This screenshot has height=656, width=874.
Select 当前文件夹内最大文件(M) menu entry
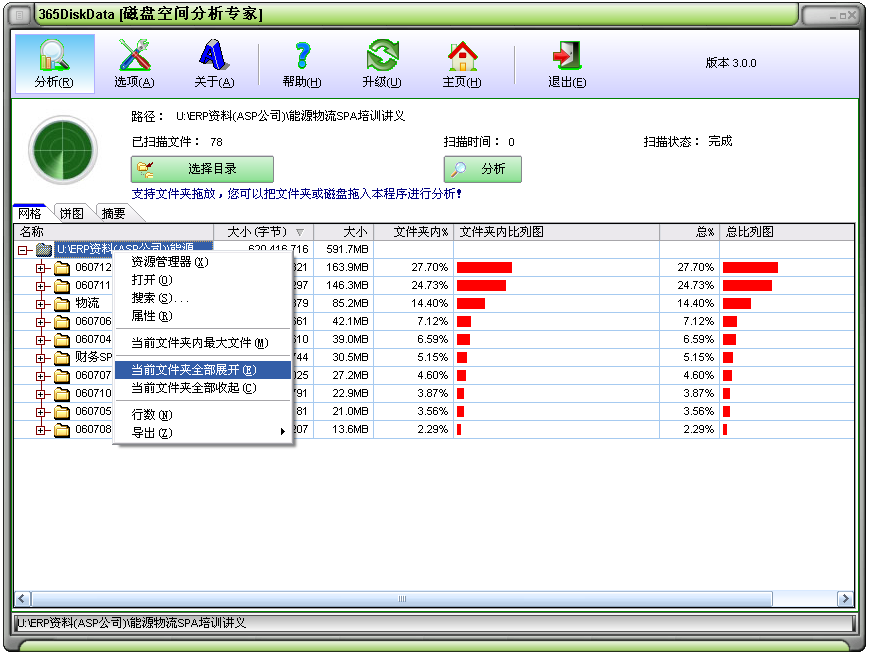[x=203, y=343]
